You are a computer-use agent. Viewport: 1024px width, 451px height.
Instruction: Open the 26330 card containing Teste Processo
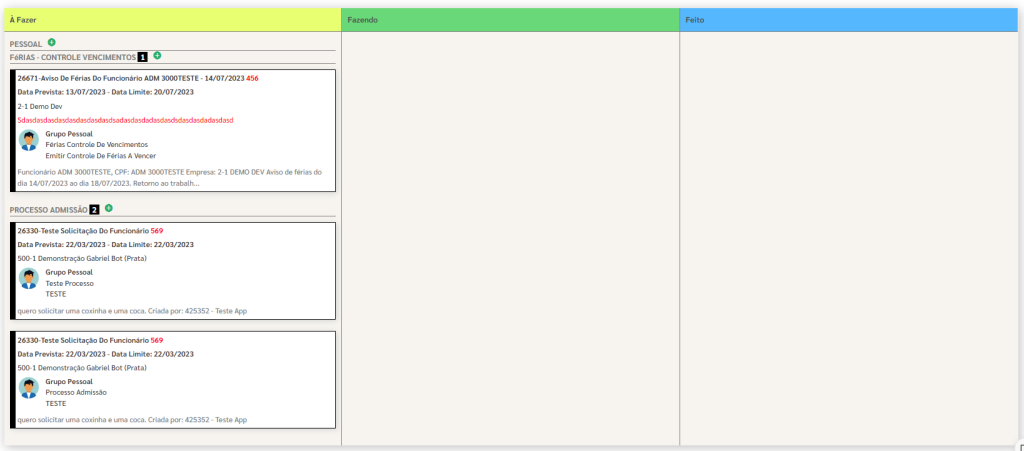click(x=173, y=271)
